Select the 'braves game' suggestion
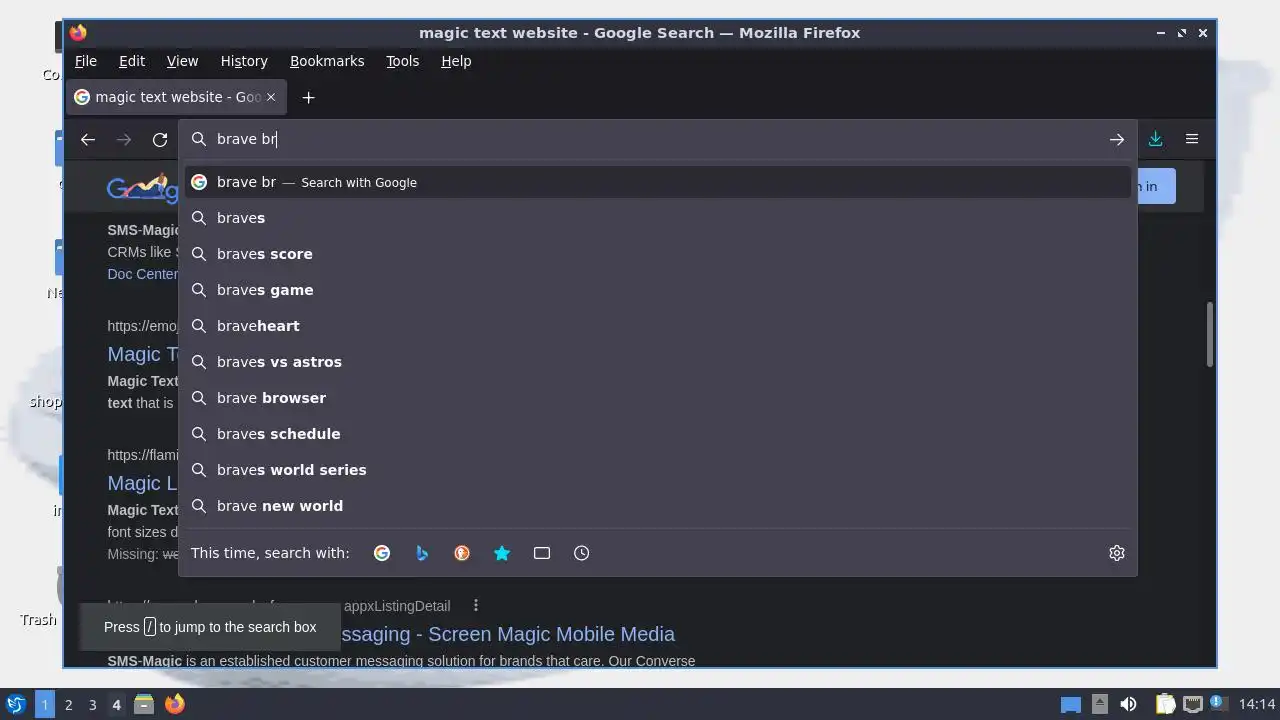The width and height of the screenshot is (1280, 720). click(658, 290)
